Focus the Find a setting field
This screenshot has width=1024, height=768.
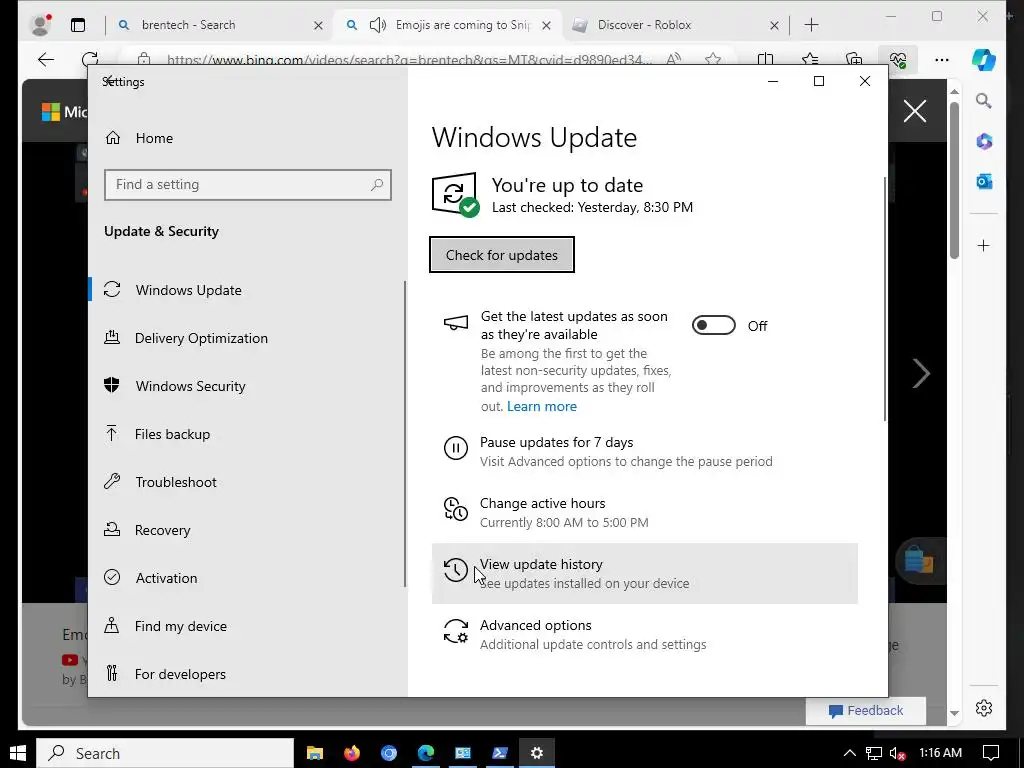click(248, 185)
